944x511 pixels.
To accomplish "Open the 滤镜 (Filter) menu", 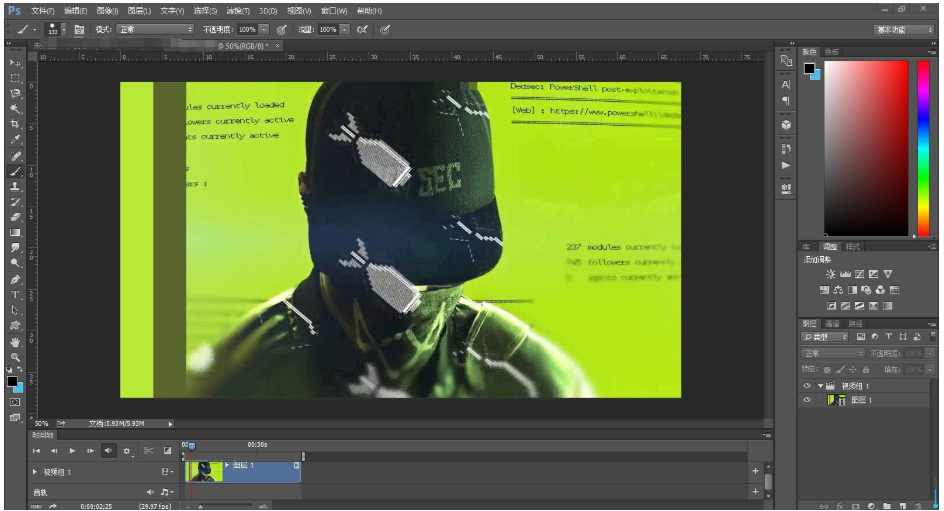I will tap(237, 10).
